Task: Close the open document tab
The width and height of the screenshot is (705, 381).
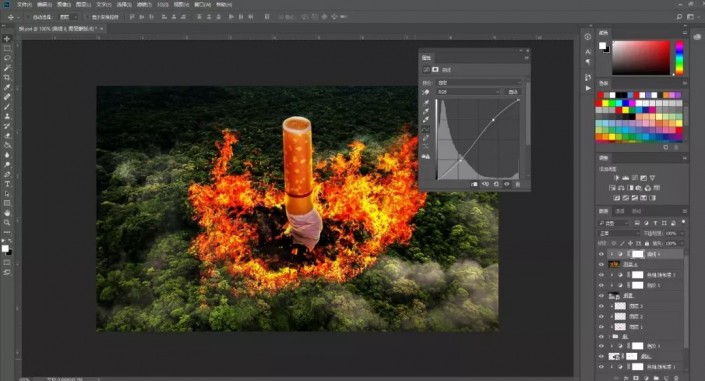Action: (102, 29)
